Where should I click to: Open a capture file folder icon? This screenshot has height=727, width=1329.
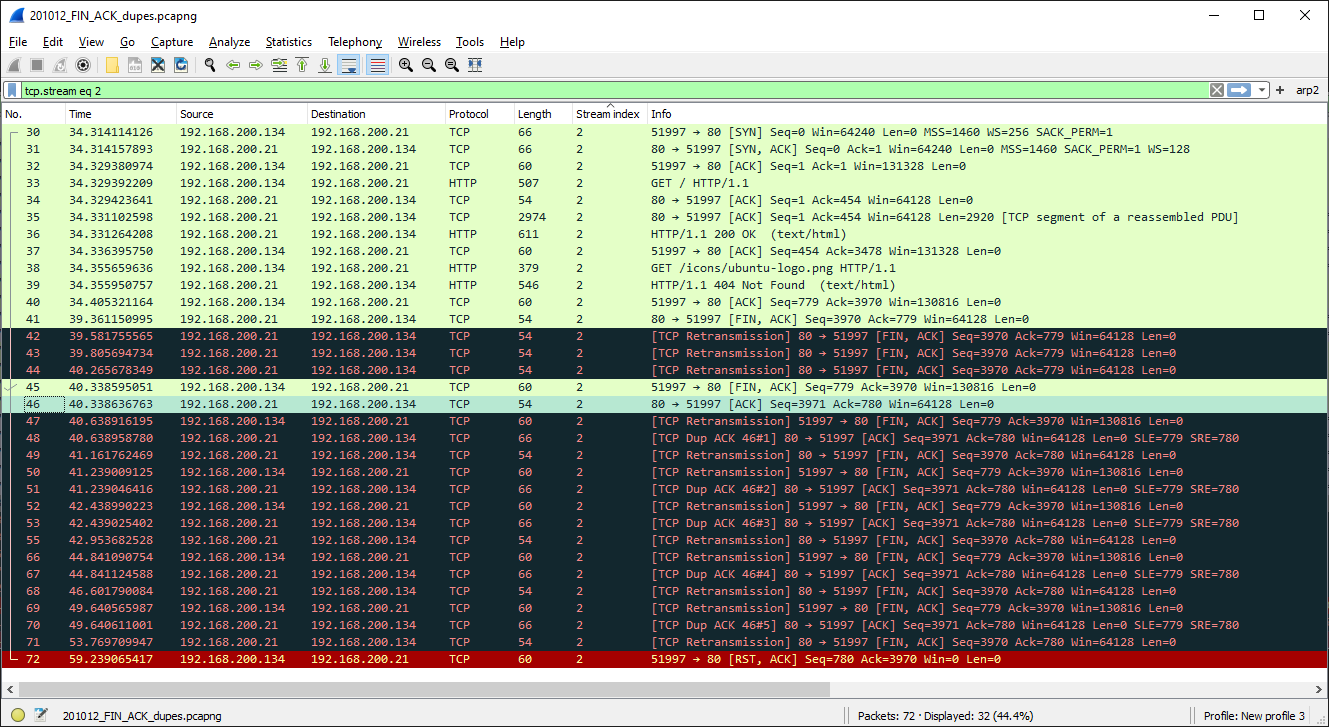[112, 65]
